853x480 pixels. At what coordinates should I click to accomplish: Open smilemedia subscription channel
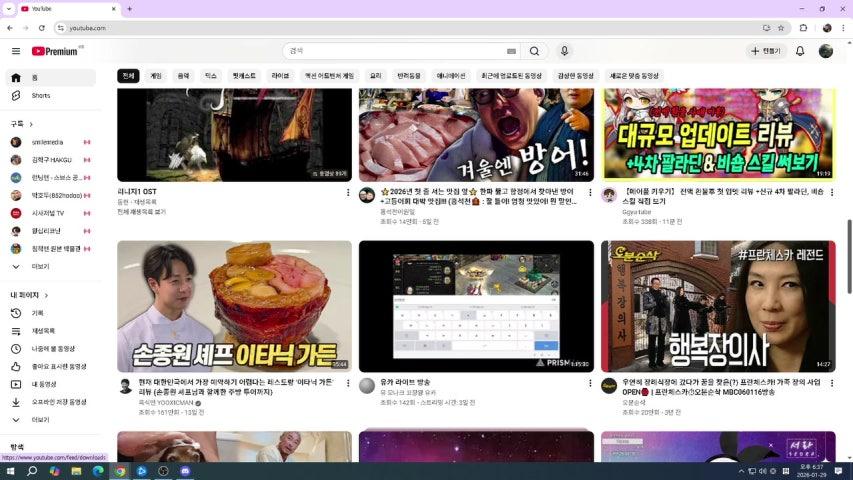pyautogui.click(x=51, y=142)
